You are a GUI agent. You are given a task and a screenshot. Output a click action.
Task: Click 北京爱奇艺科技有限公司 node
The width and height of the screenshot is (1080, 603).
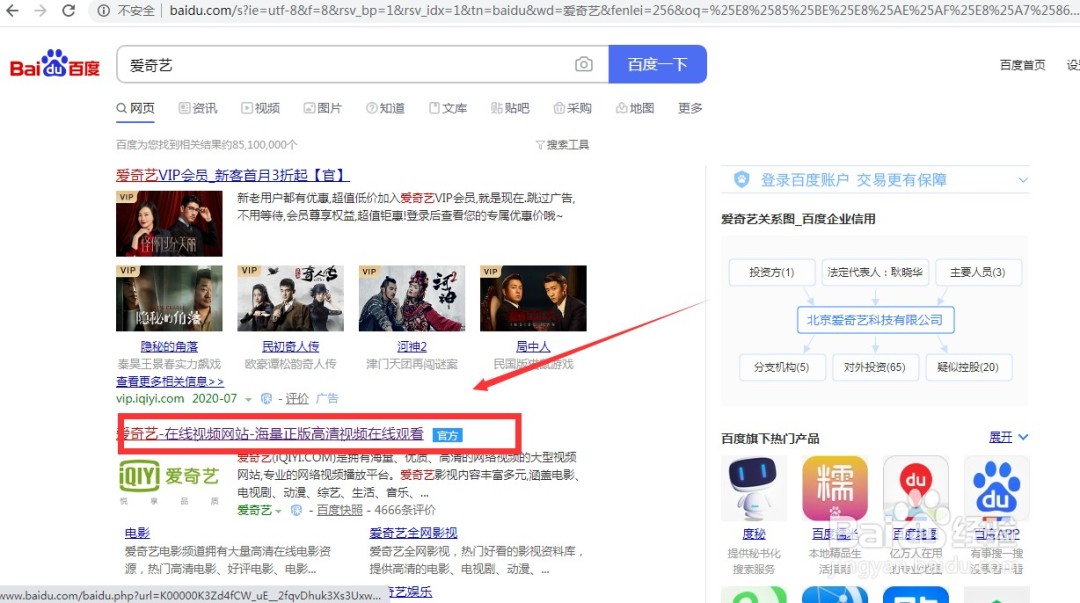[875, 320]
